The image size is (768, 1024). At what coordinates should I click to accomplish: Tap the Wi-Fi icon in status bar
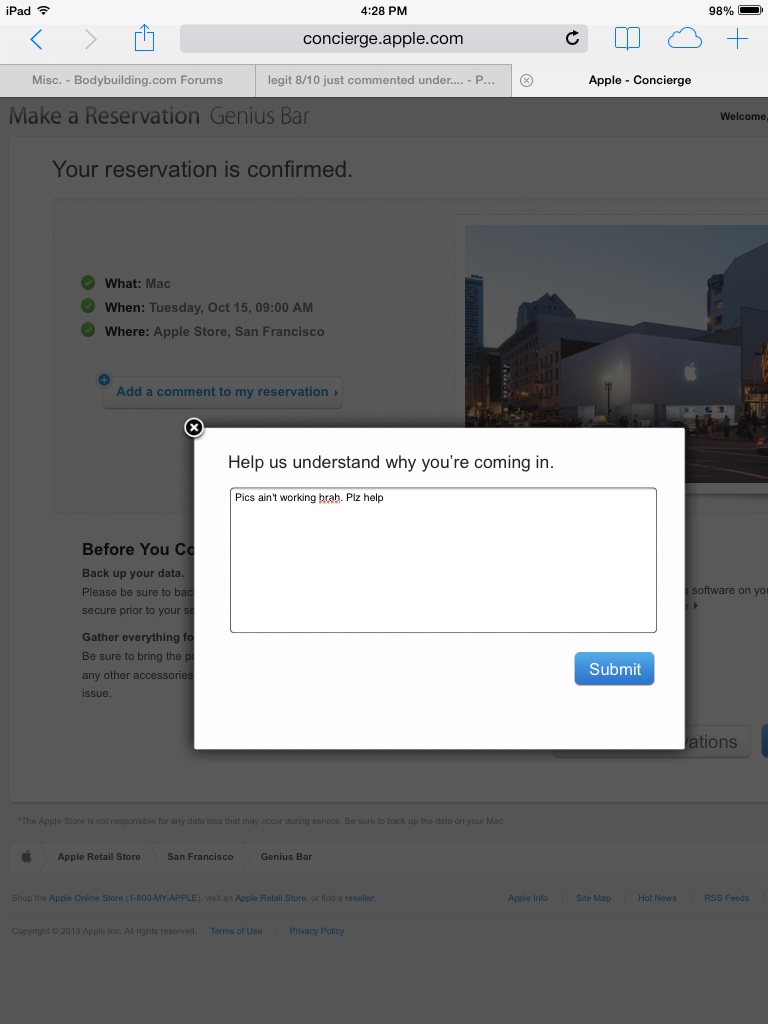click(x=43, y=10)
